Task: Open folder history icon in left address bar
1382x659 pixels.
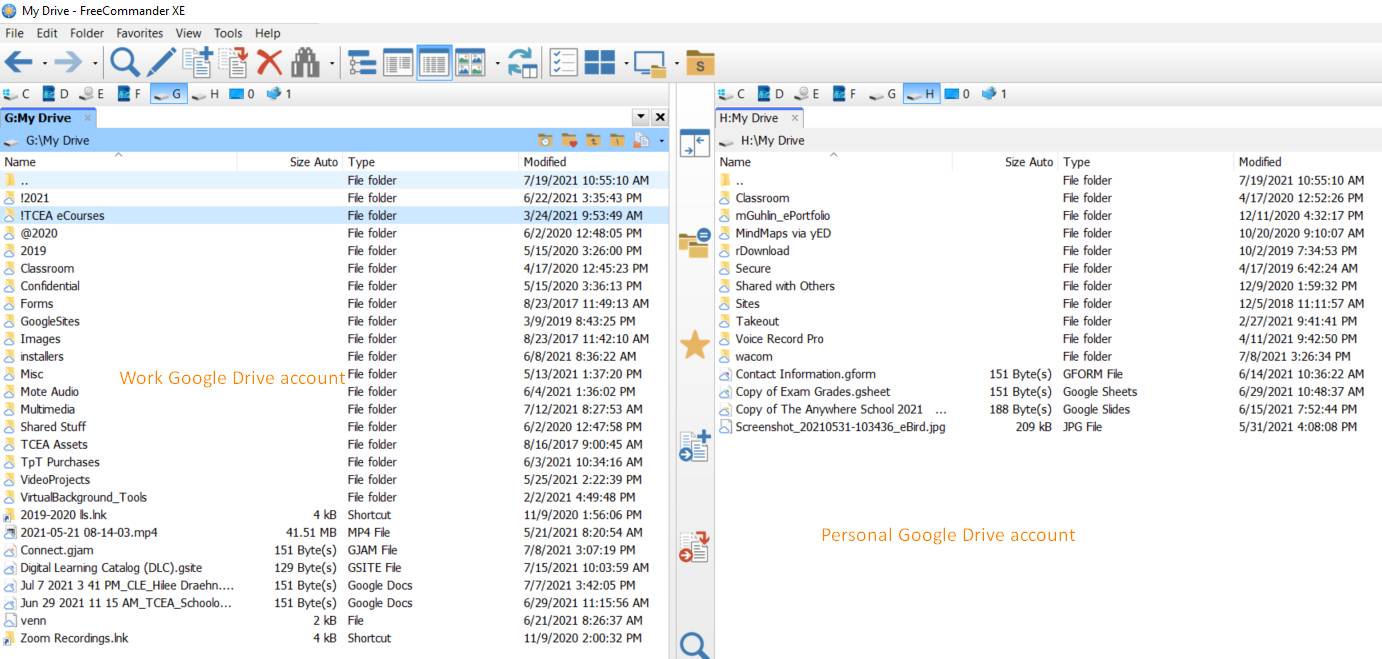Action: tap(545, 141)
